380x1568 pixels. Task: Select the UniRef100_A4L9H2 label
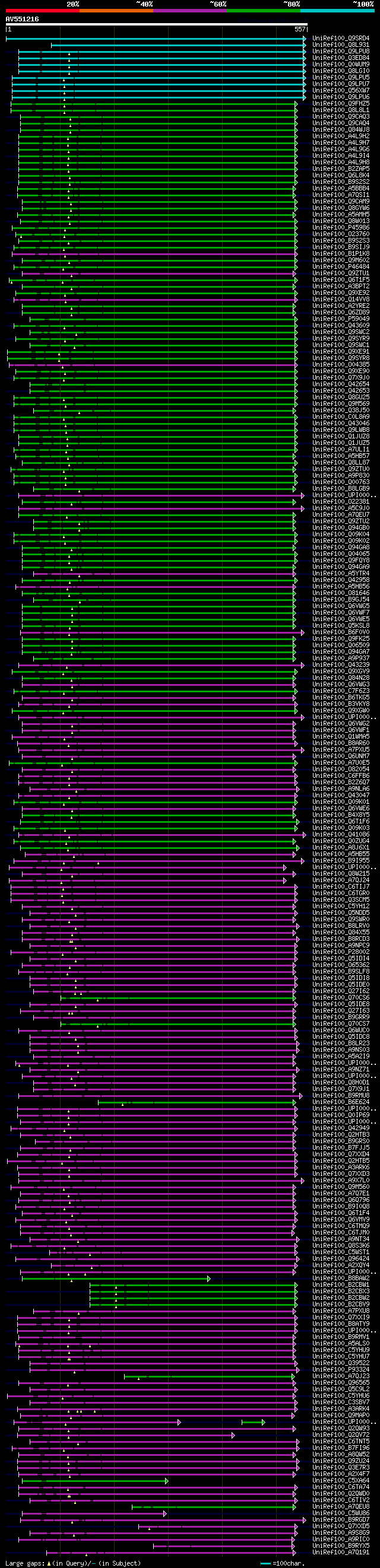tap(341, 136)
